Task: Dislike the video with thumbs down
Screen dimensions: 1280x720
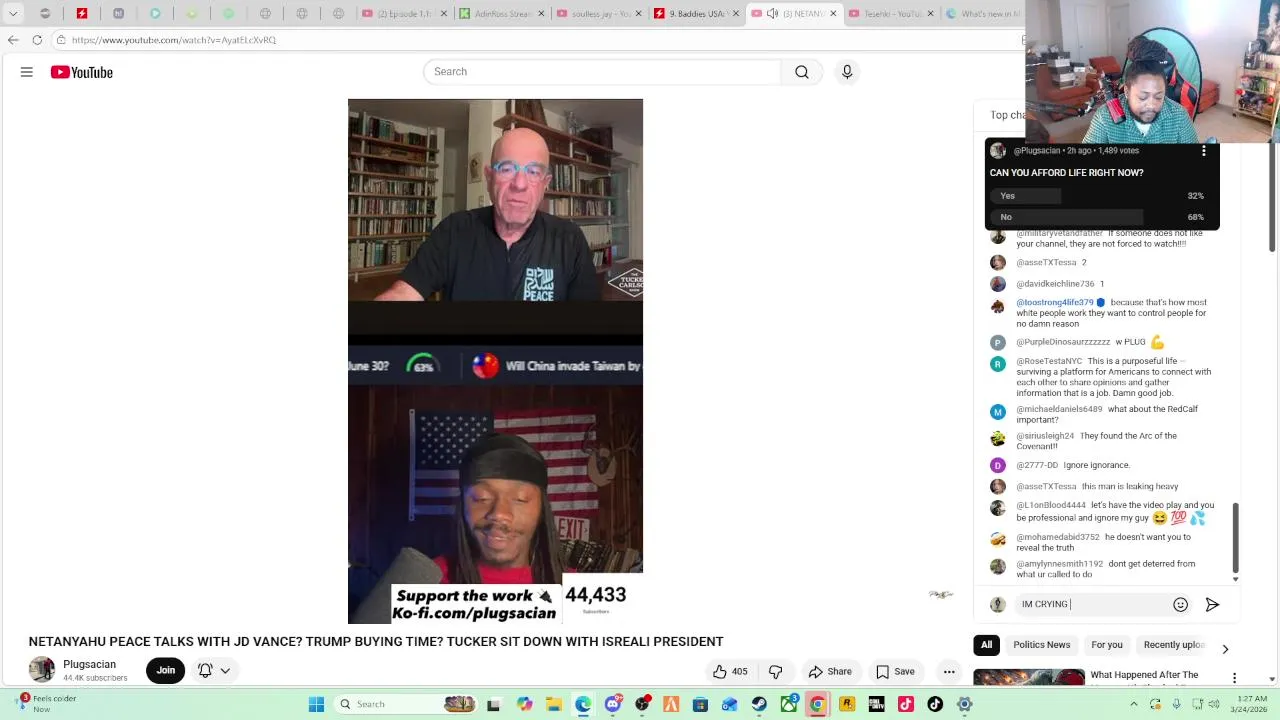Action: 775,672
